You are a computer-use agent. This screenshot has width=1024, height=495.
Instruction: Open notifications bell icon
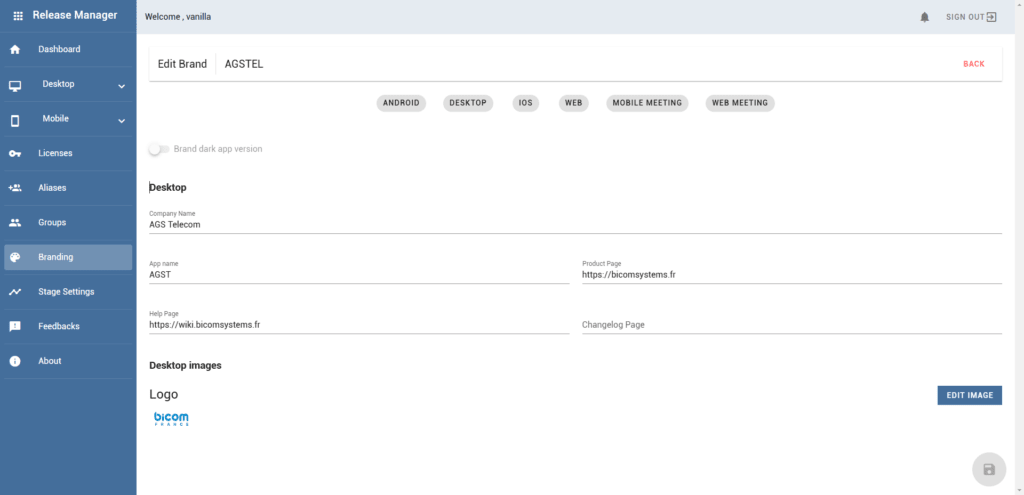(925, 17)
